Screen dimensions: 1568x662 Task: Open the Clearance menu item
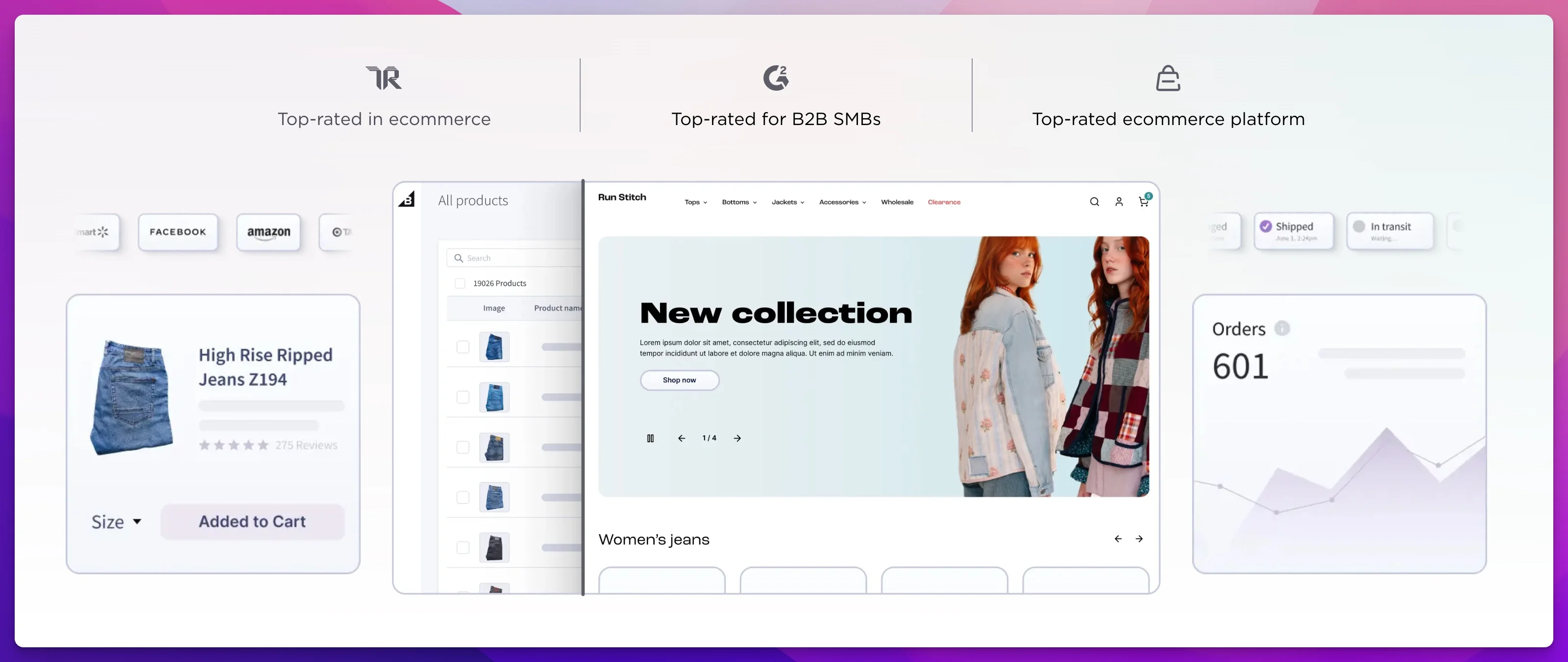point(944,202)
